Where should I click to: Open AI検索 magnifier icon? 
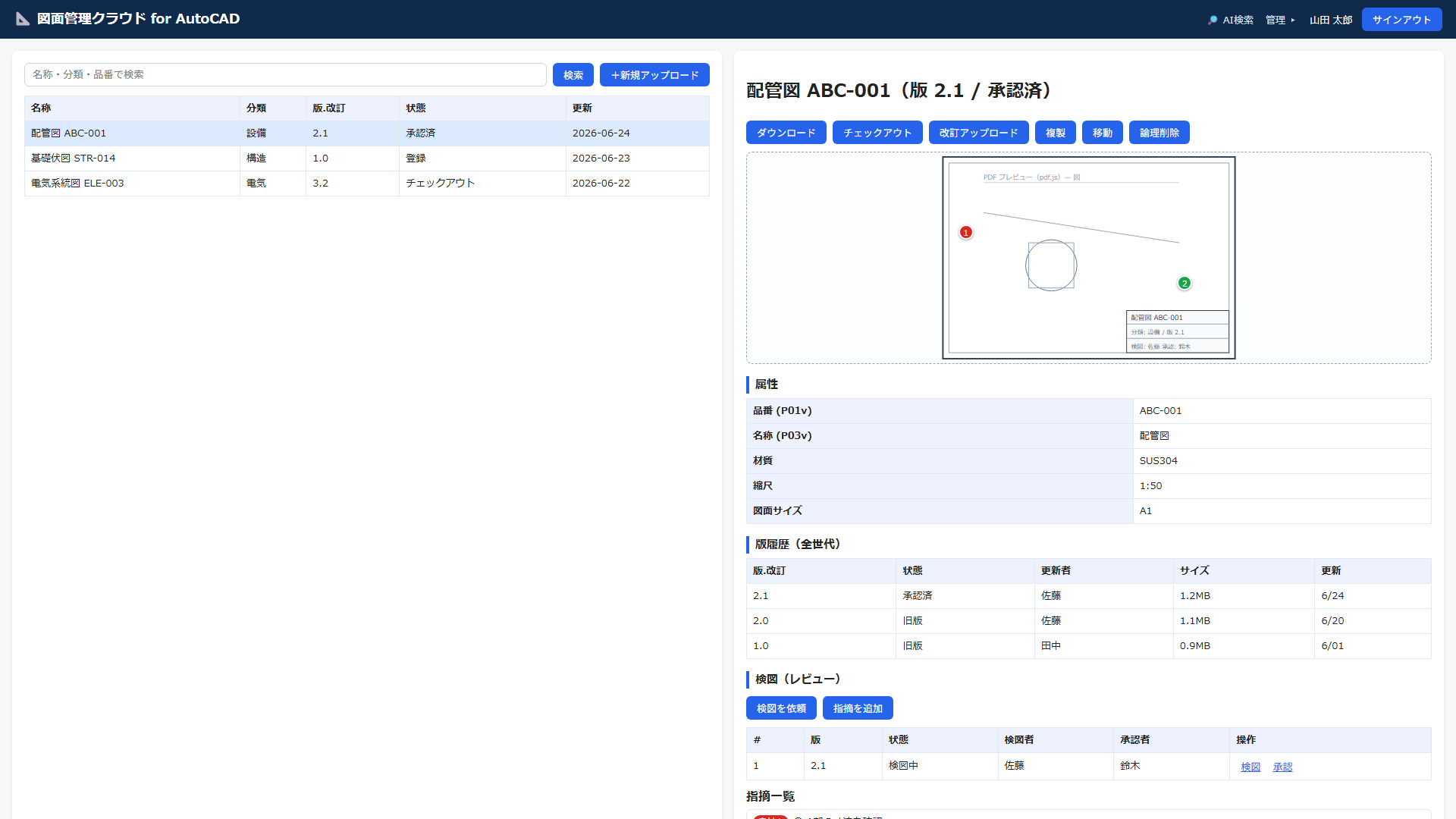point(1213,20)
